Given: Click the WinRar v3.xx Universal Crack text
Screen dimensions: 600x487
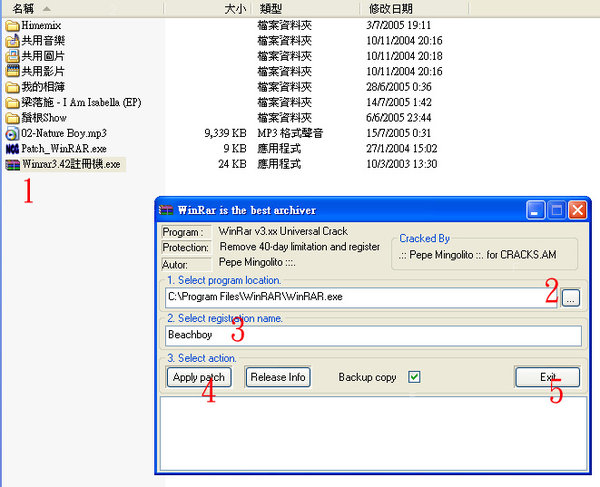Looking at the screenshot, I should [283, 231].
